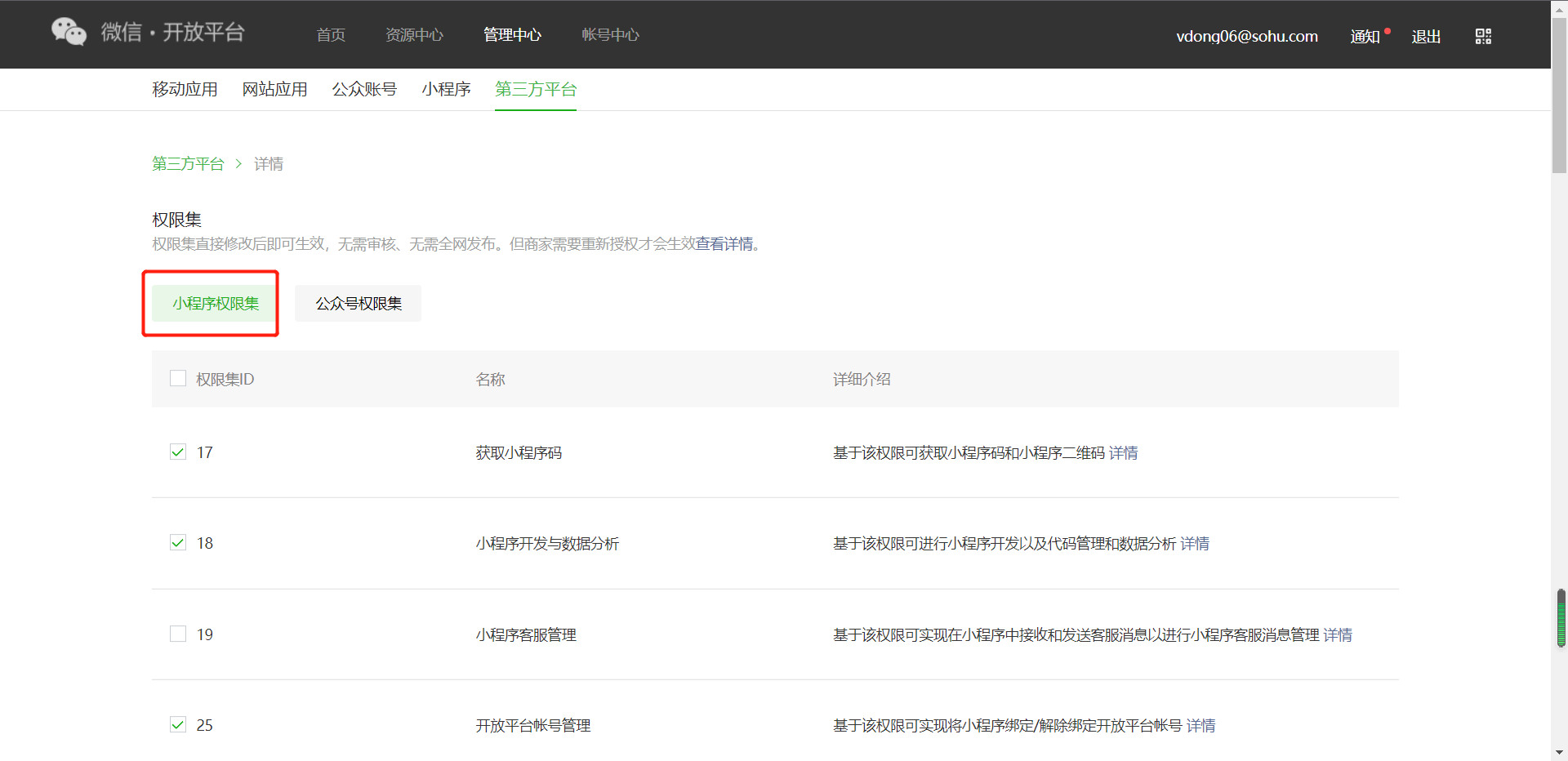Uncheck permission 18 checkbox

coord(178,542)
